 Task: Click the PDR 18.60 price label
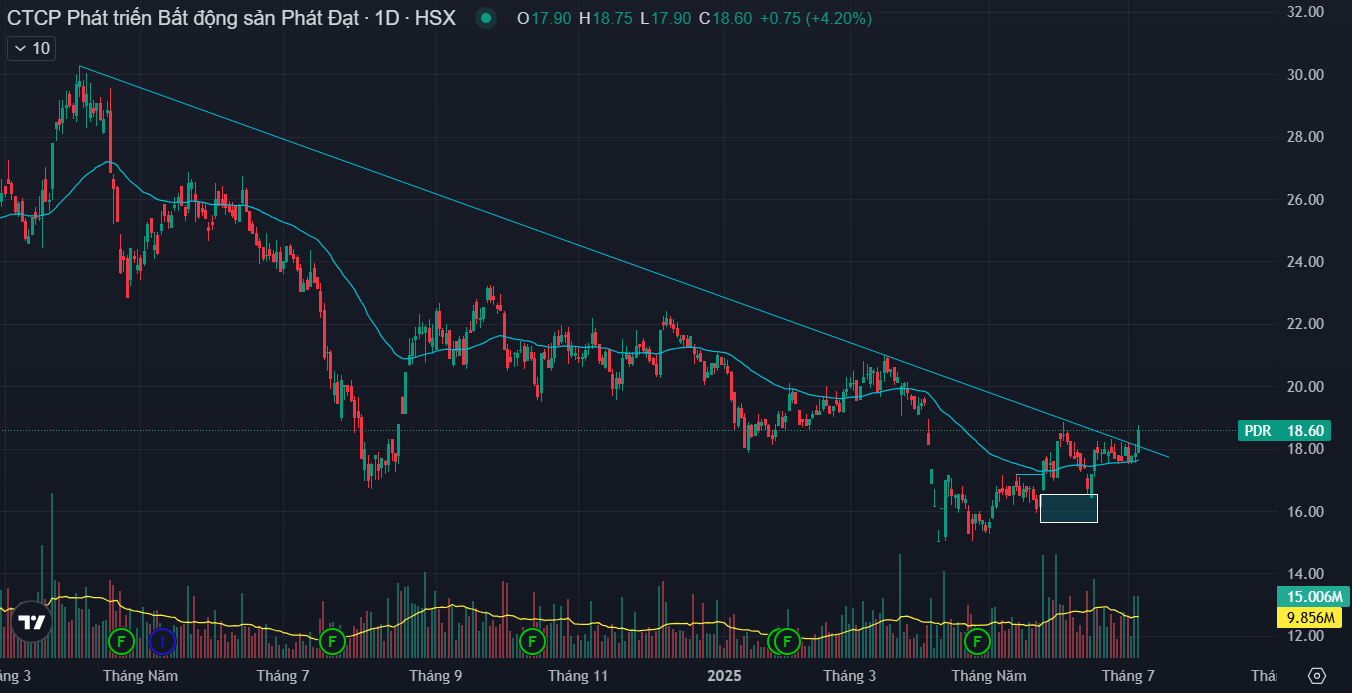point(1284,431)
